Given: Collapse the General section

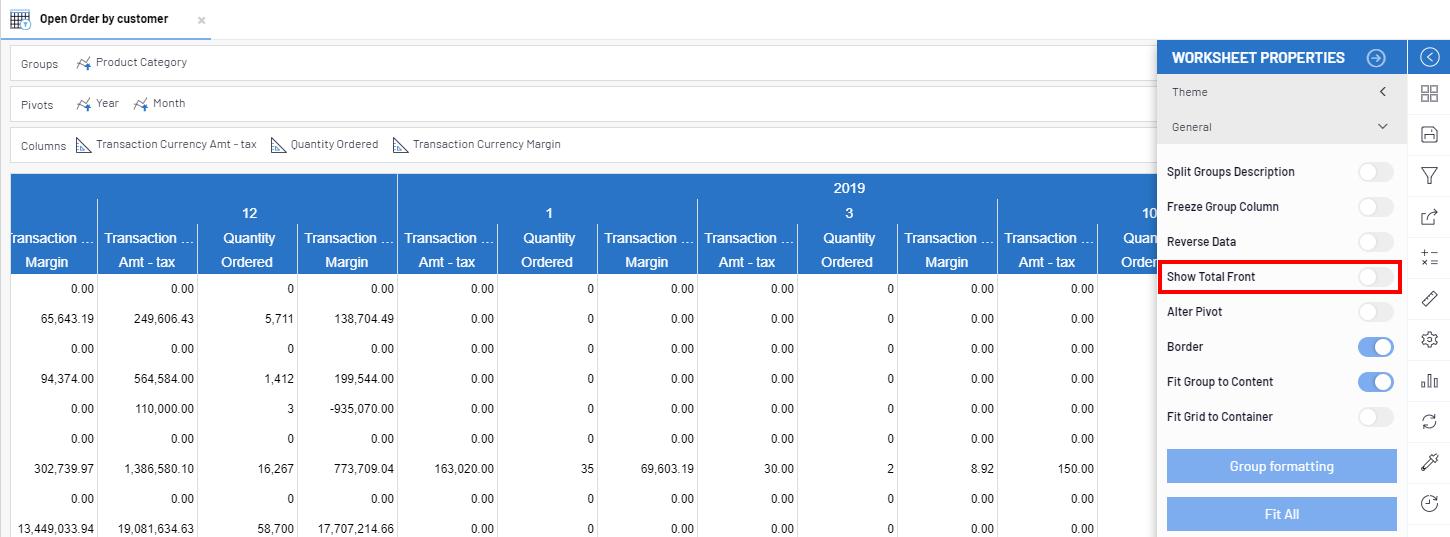Looking at the screenshot, I should [1383, 127].
